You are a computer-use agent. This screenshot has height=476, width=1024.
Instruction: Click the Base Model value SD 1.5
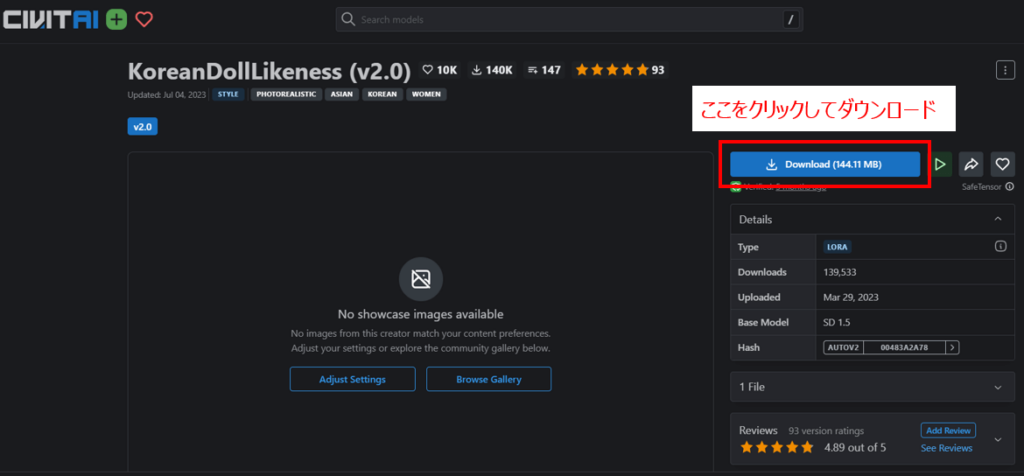(x=837, y=323)
